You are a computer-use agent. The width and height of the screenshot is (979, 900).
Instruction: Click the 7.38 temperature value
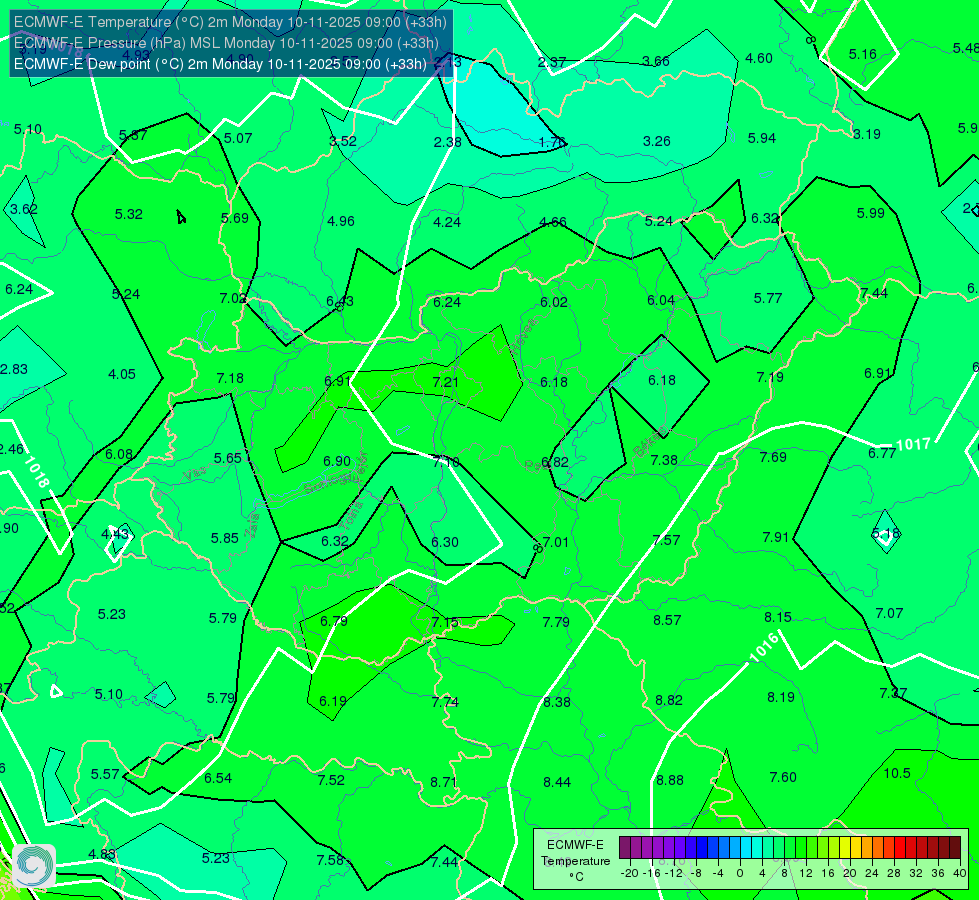click(x=664, y=460)
